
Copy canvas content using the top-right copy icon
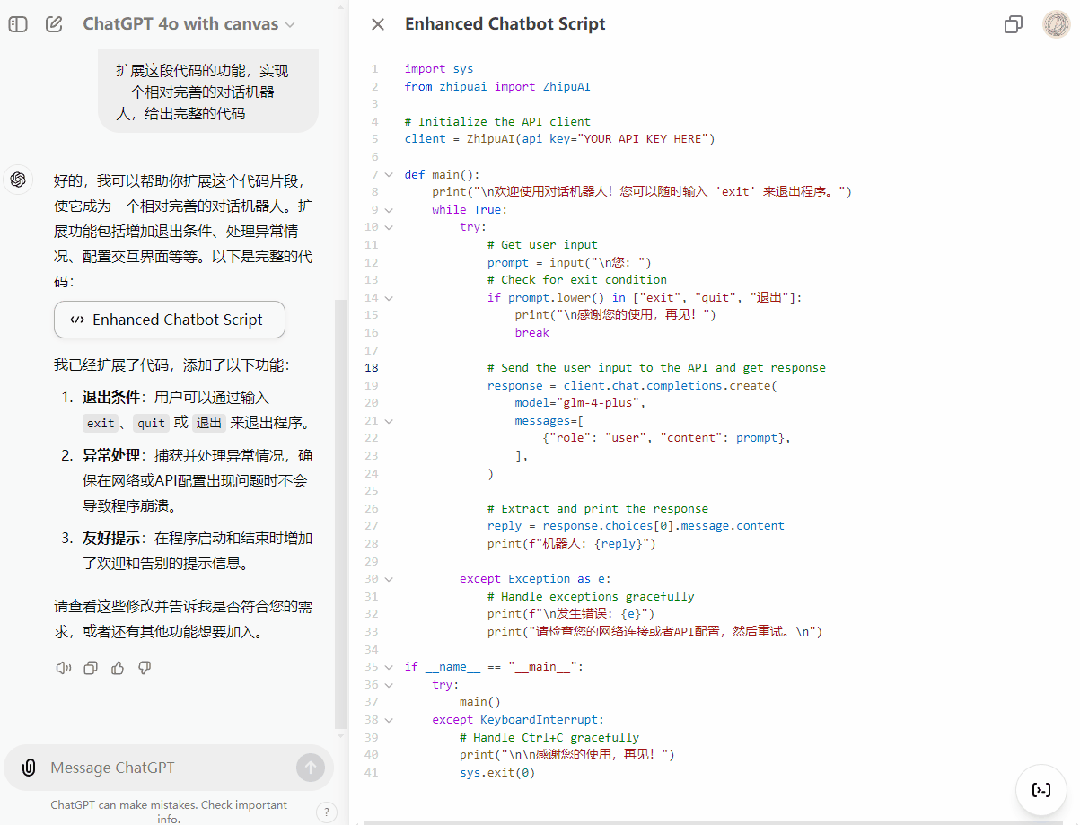(x=1013, y=24)
